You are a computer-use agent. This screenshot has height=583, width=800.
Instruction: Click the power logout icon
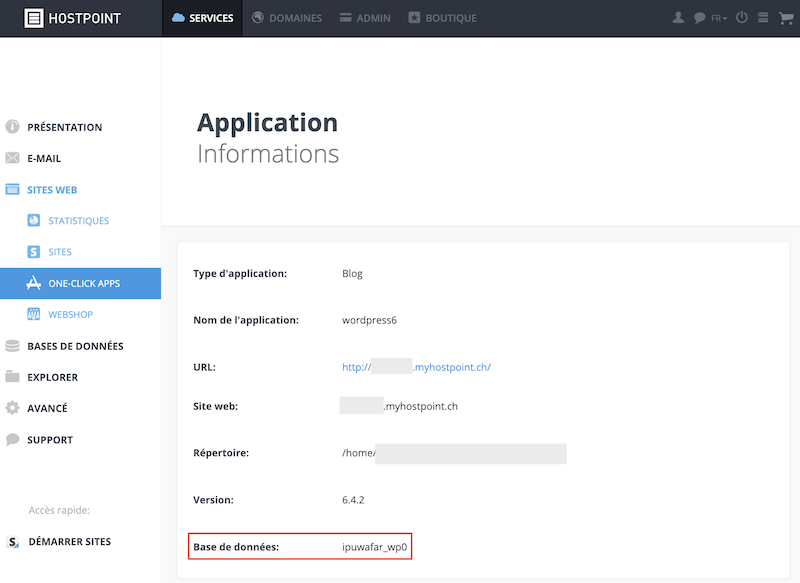(742, 18)
